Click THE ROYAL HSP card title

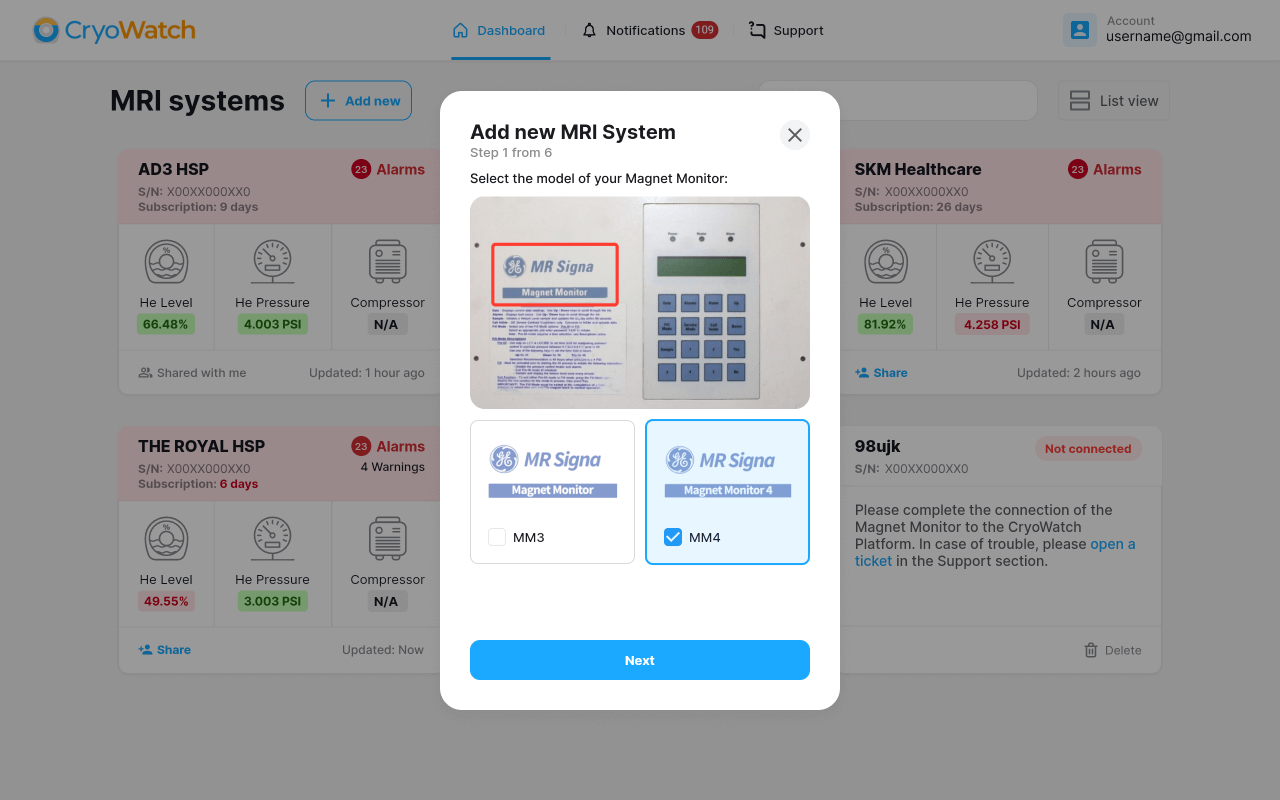pos(201,446)
